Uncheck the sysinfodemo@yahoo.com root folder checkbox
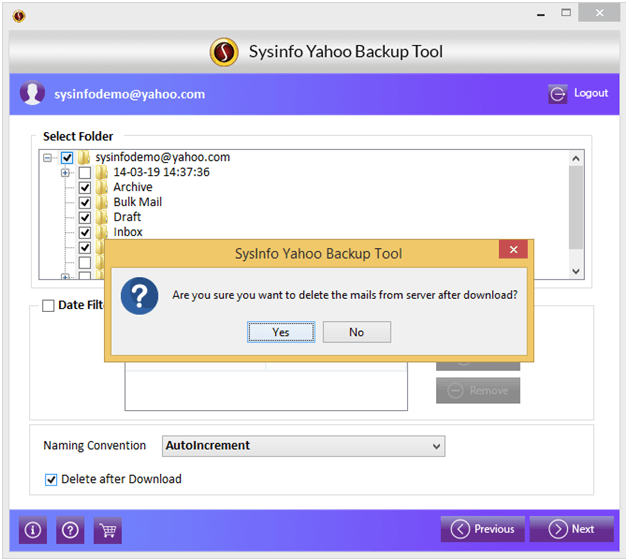The image size is (628, 560). coord(67,157)
